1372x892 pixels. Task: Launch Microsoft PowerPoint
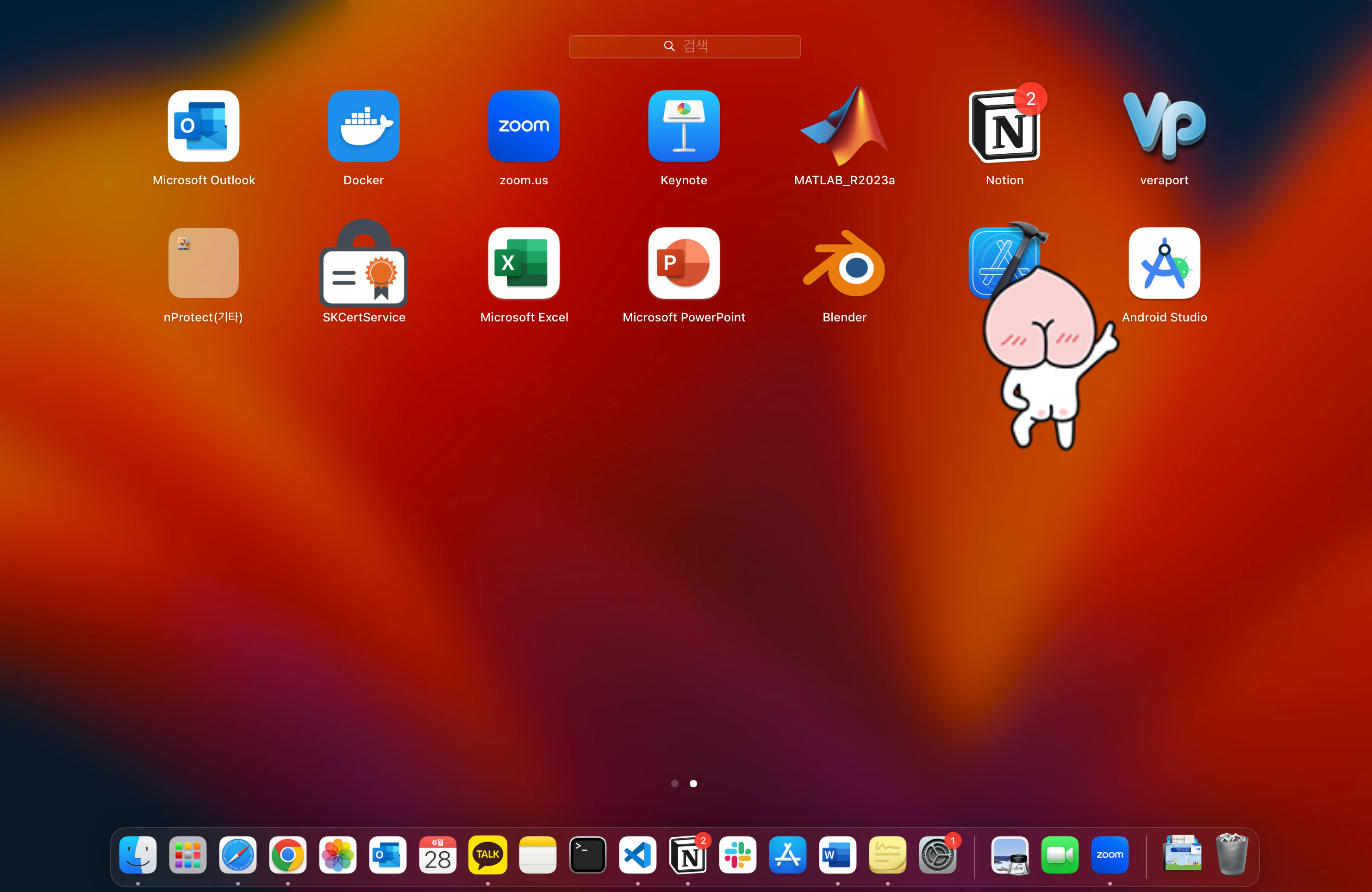click(x=684, y=264)
